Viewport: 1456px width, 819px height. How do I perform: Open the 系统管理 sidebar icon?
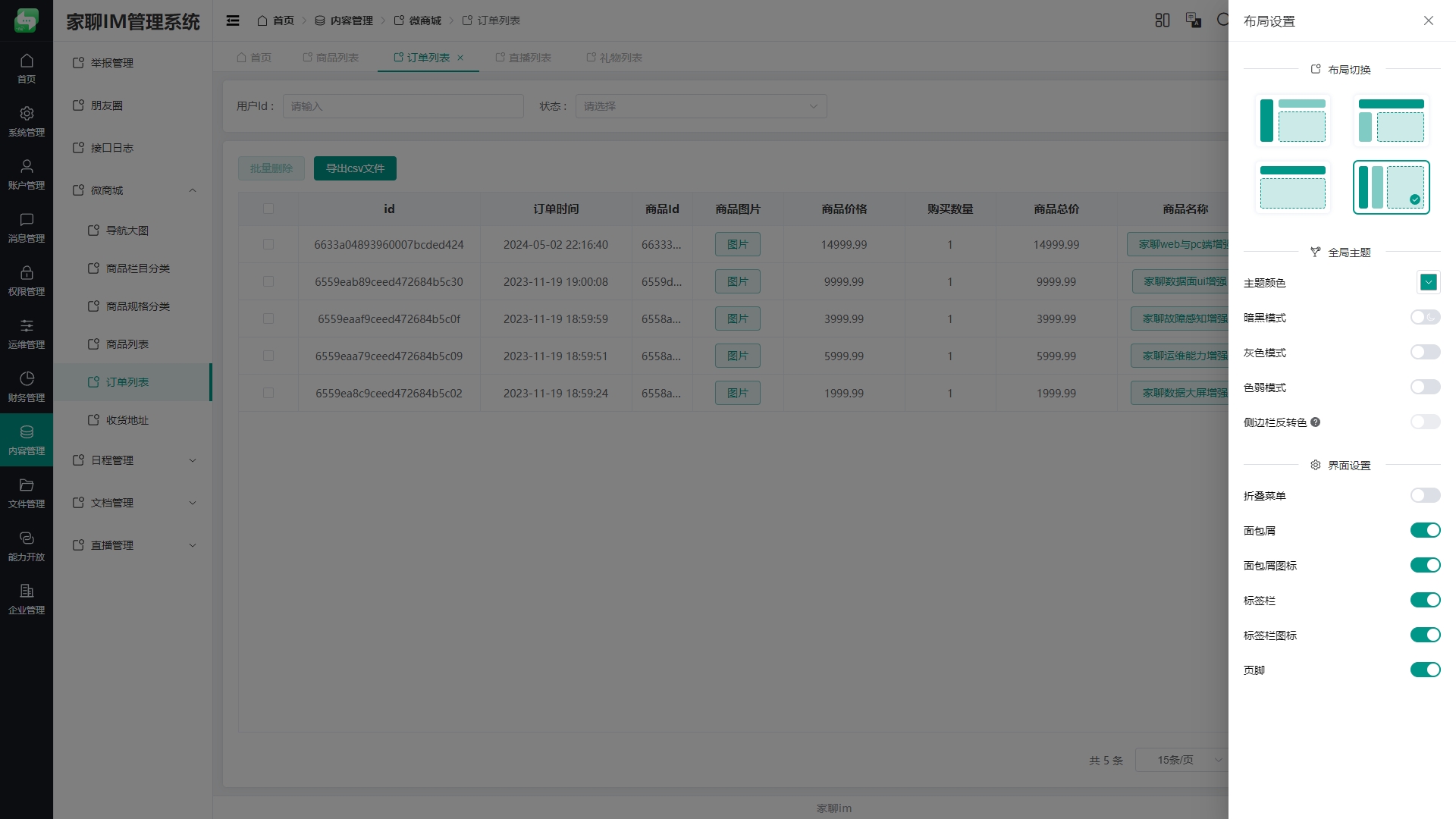(27, 121)
